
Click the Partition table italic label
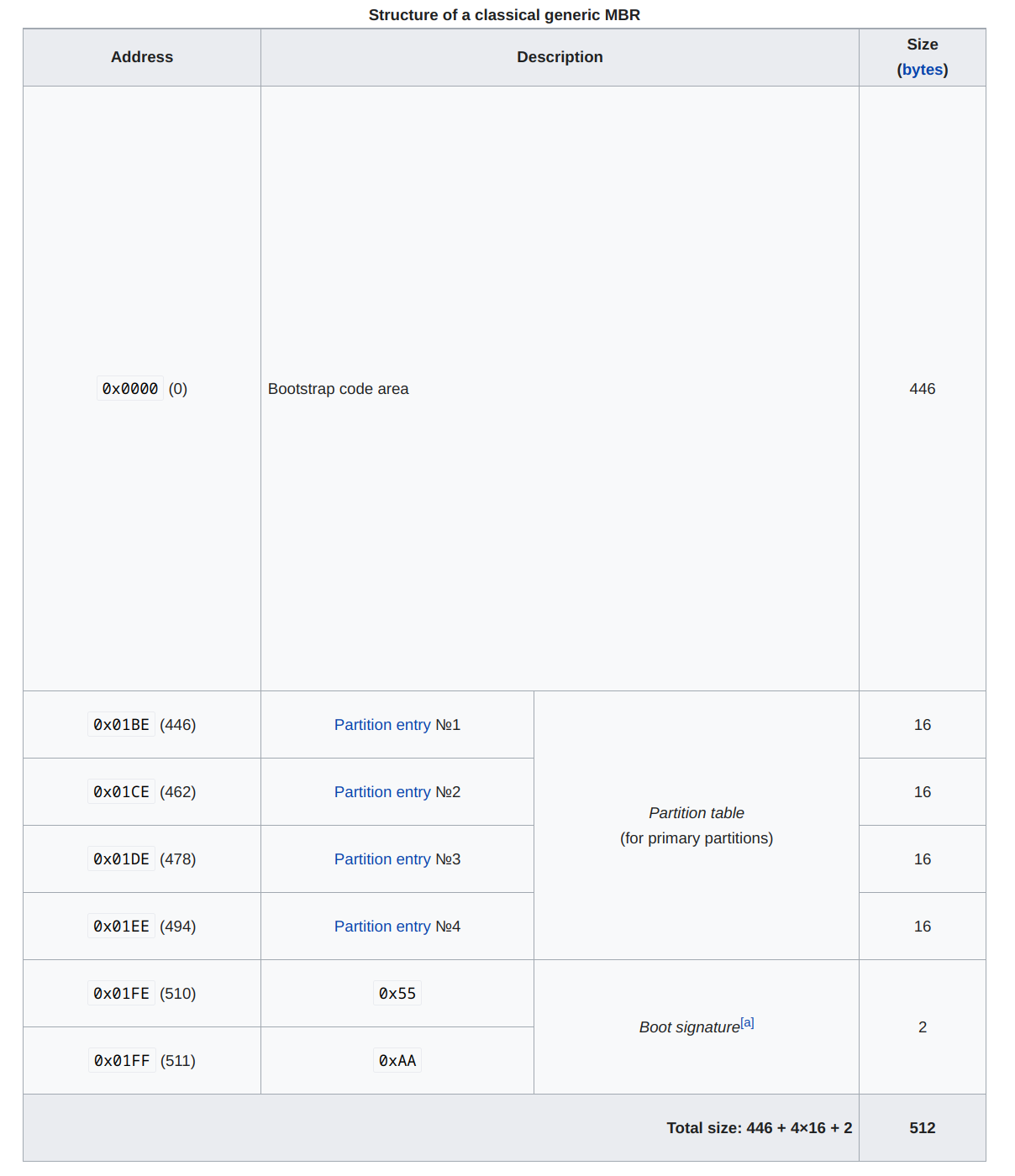pos(697,813)
